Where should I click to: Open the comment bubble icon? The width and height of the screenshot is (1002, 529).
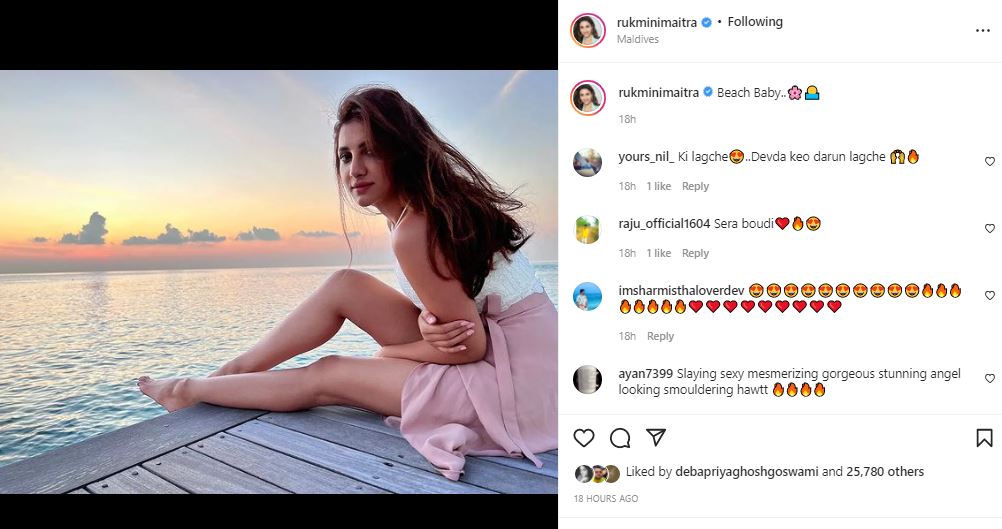pos(620,438)
